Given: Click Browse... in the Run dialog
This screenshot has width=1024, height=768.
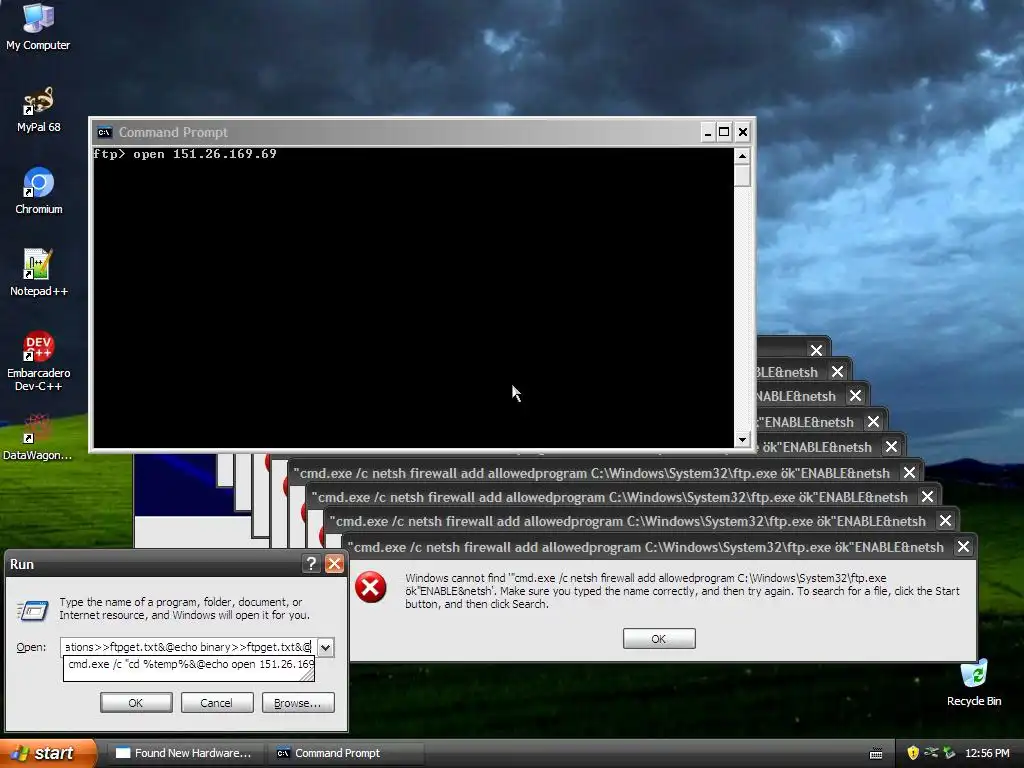Looking at the screenshot, I should pyautogui.click(x=298, y=703).
